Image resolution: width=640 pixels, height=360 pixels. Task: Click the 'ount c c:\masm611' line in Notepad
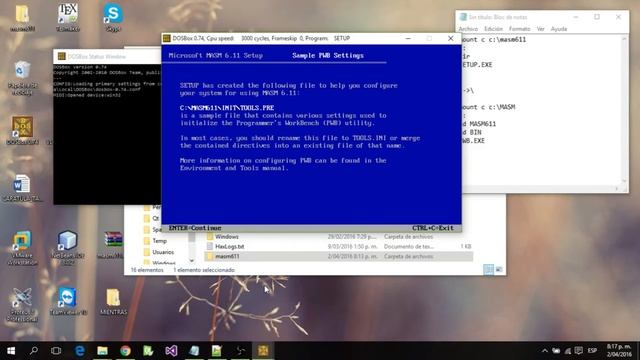coord(494,40)
